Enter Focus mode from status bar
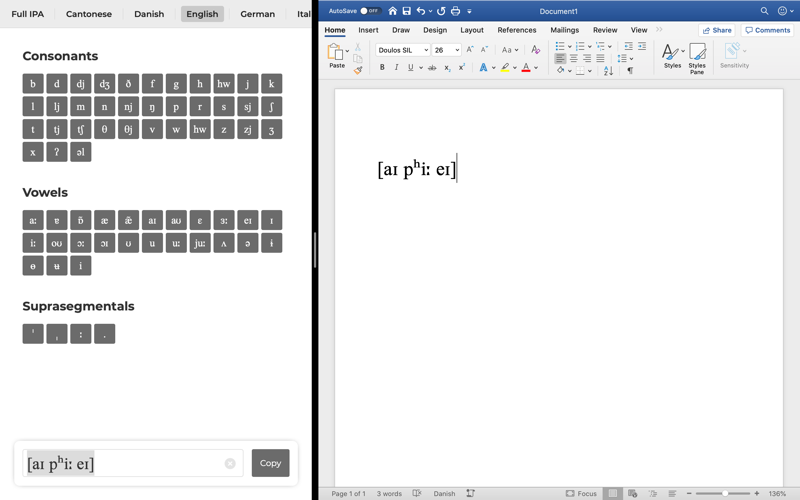 [581, 493]
